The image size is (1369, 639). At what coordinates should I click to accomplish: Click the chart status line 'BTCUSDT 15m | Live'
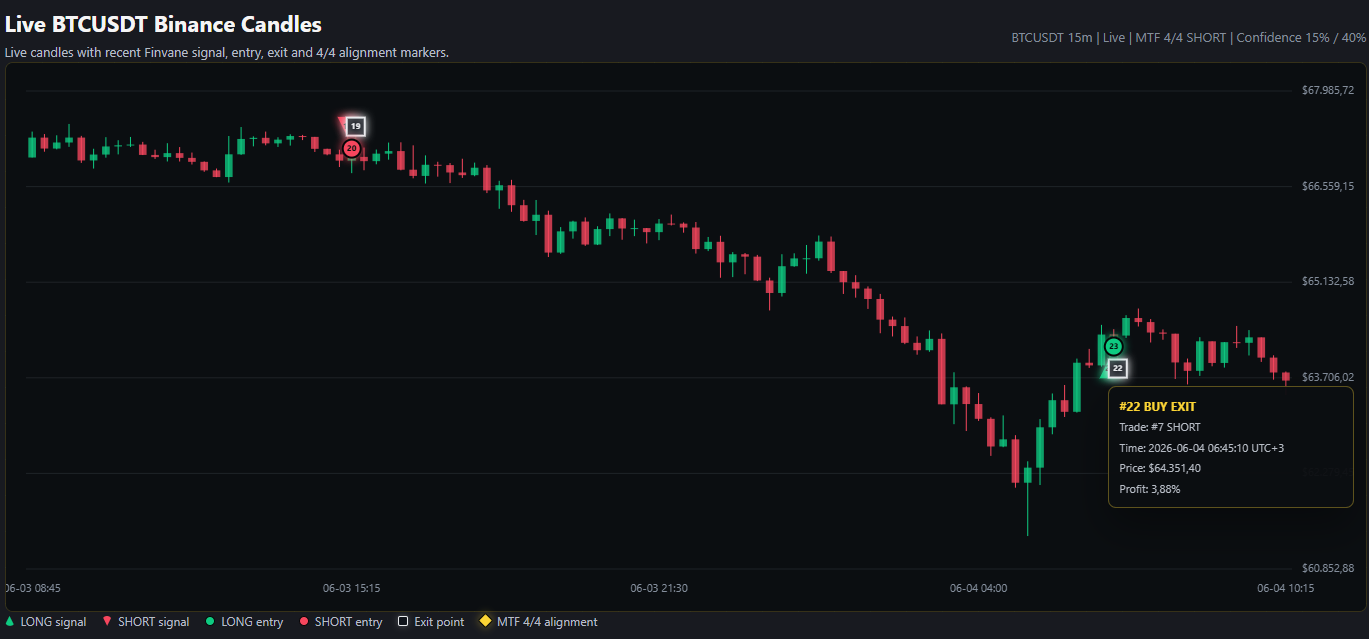pos(1068,38)
